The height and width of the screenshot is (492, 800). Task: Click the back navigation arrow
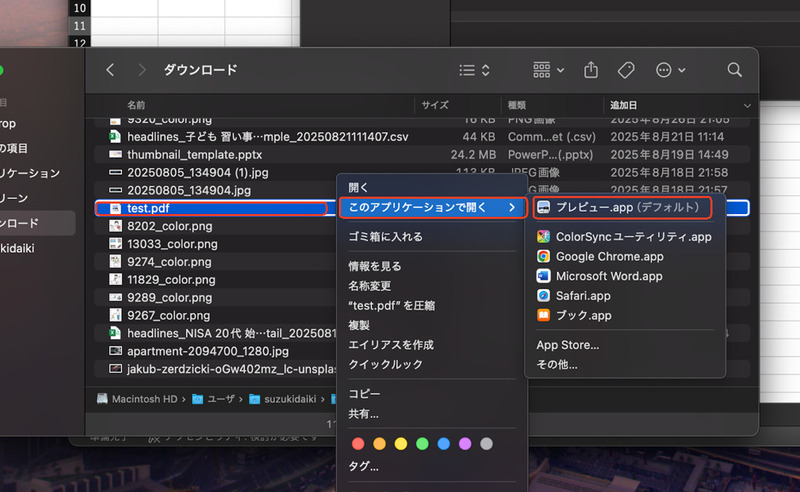[x=110, y=70]
